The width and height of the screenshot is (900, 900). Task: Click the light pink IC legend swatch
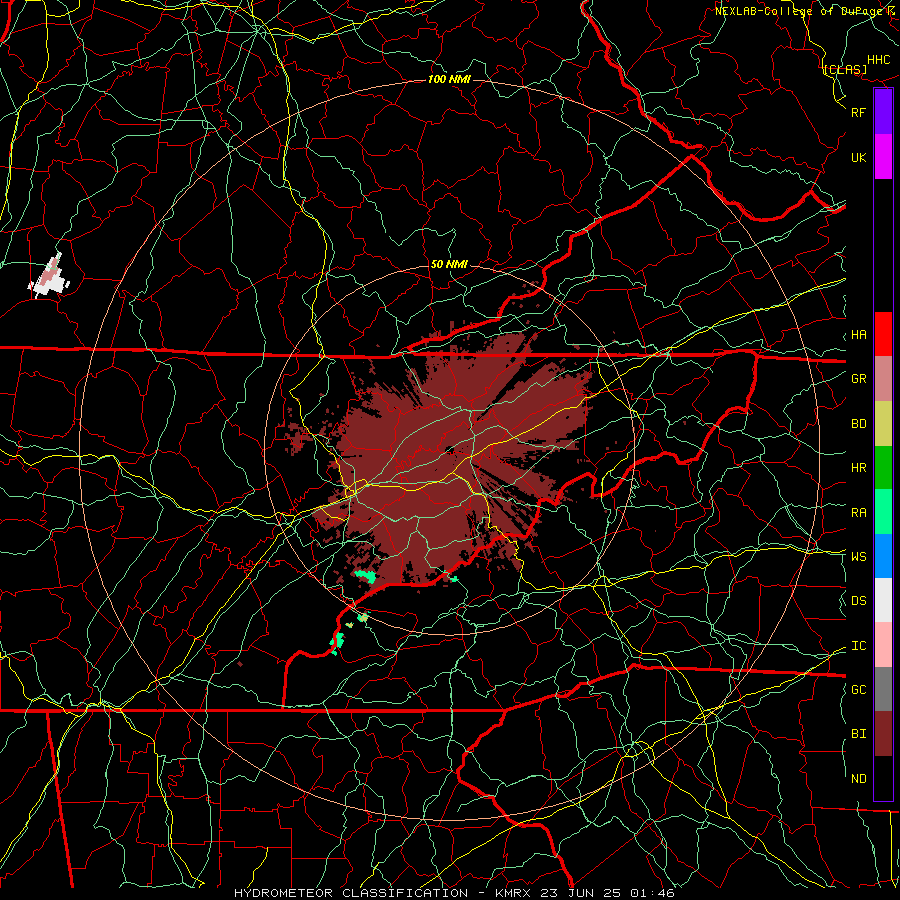point(883,645)
